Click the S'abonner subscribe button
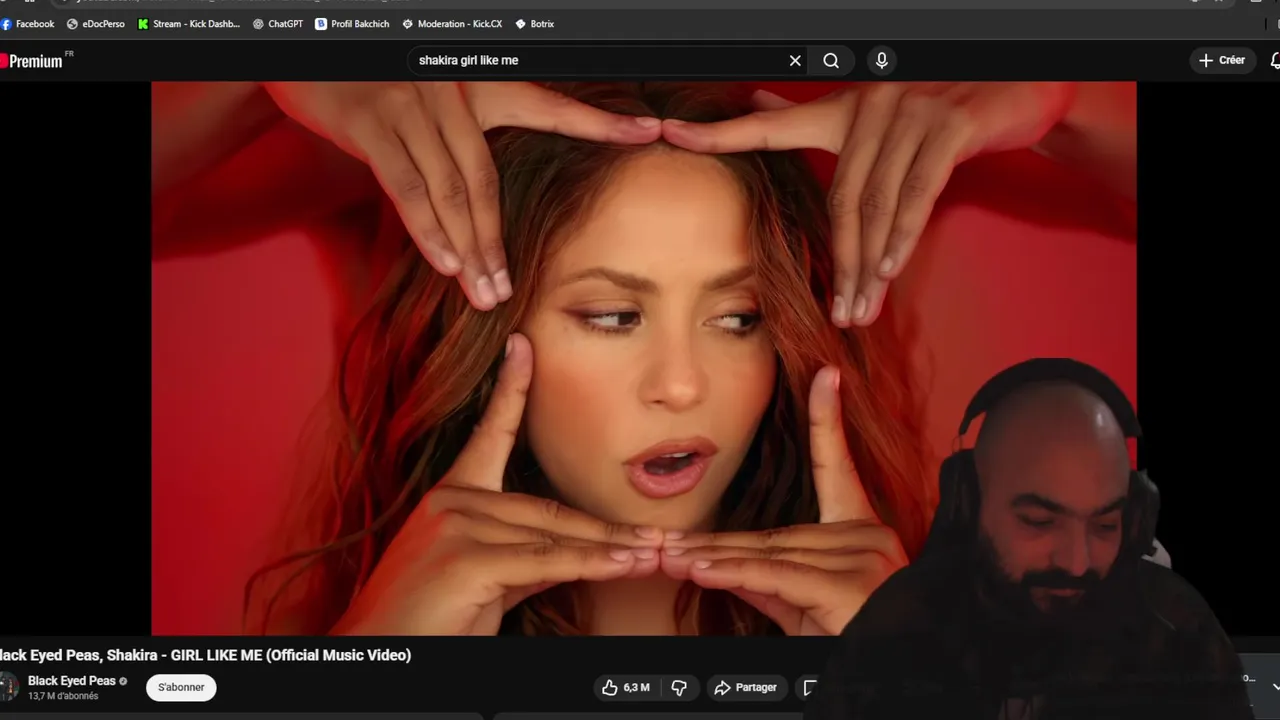Screen dimensions: 1280x720 point(181,687)
